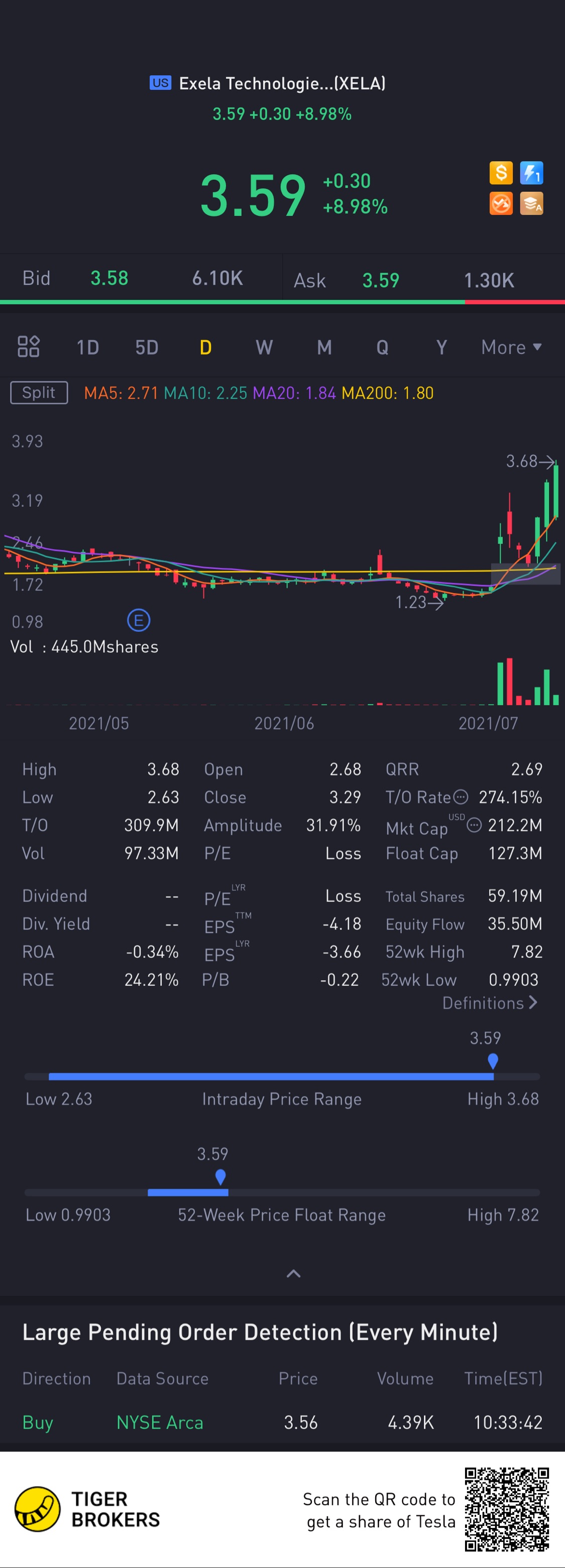Screen dimensions: 565x1568
Task: Tap the blue E earnings marker on chart
Action: (138, 620)
